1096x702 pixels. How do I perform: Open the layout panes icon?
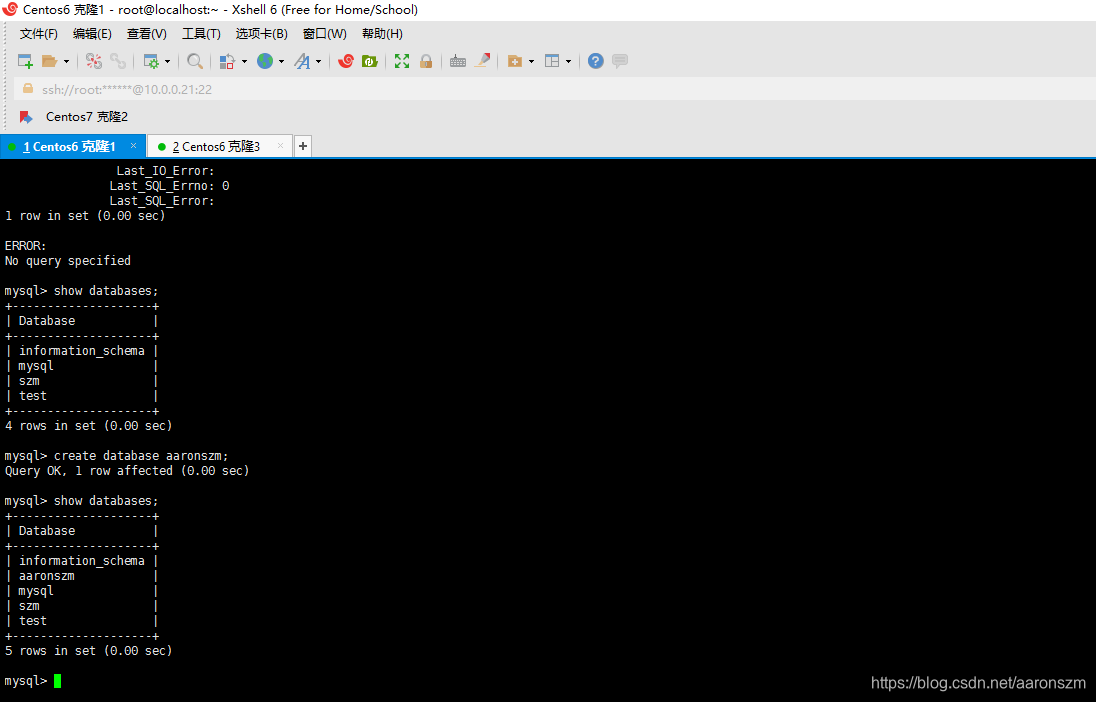pos(552,62)
